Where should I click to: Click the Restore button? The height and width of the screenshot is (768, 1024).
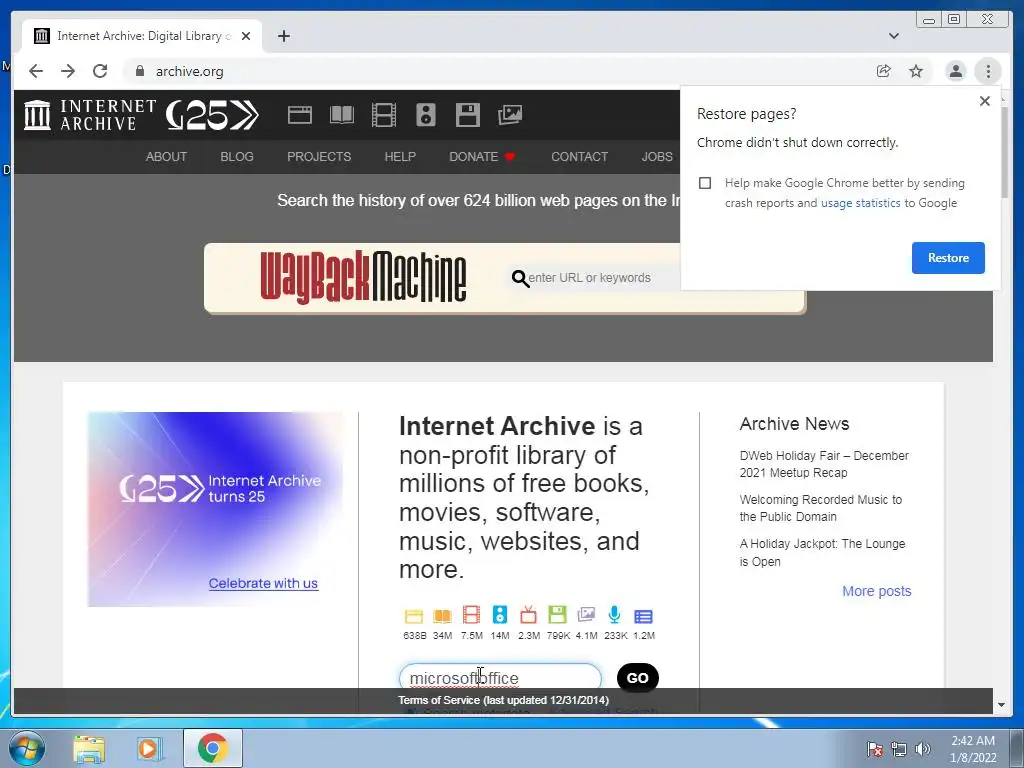click(x=948, y=258)
